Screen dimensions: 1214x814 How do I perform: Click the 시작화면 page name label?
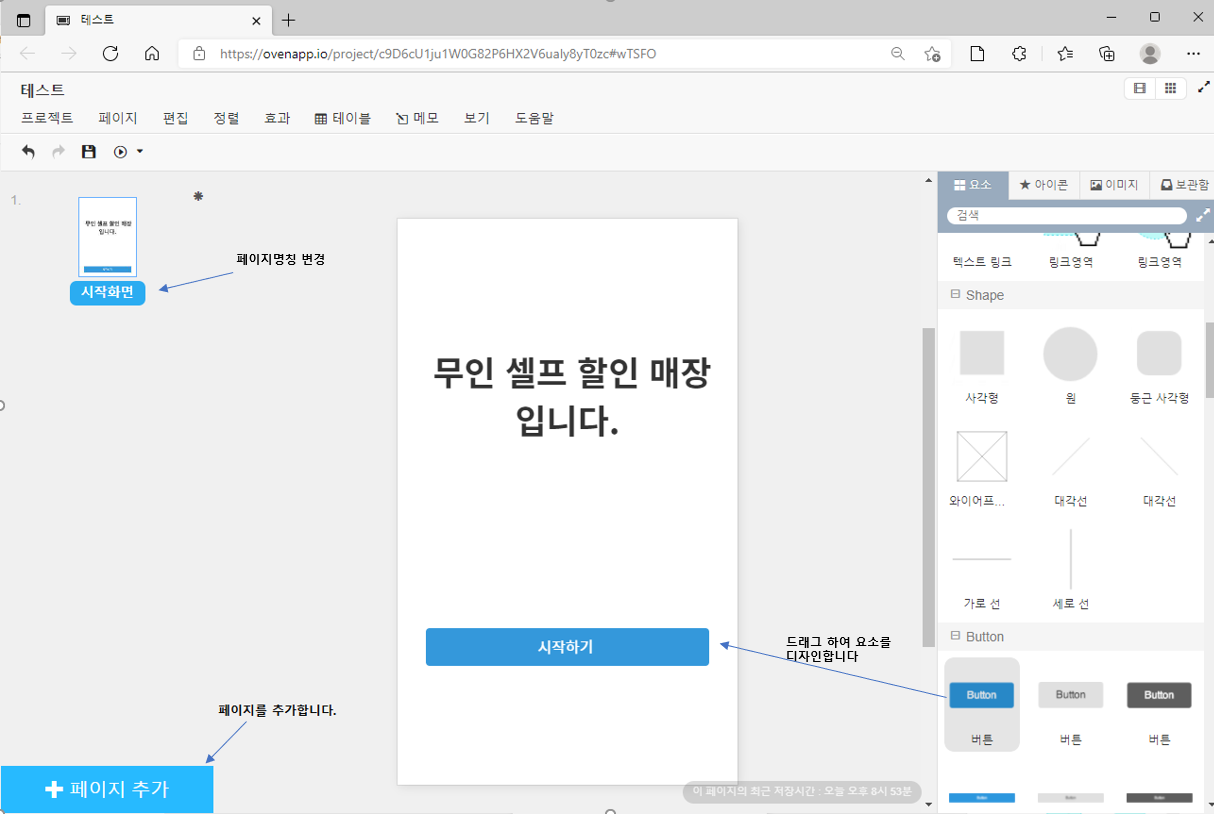(107, 292)
